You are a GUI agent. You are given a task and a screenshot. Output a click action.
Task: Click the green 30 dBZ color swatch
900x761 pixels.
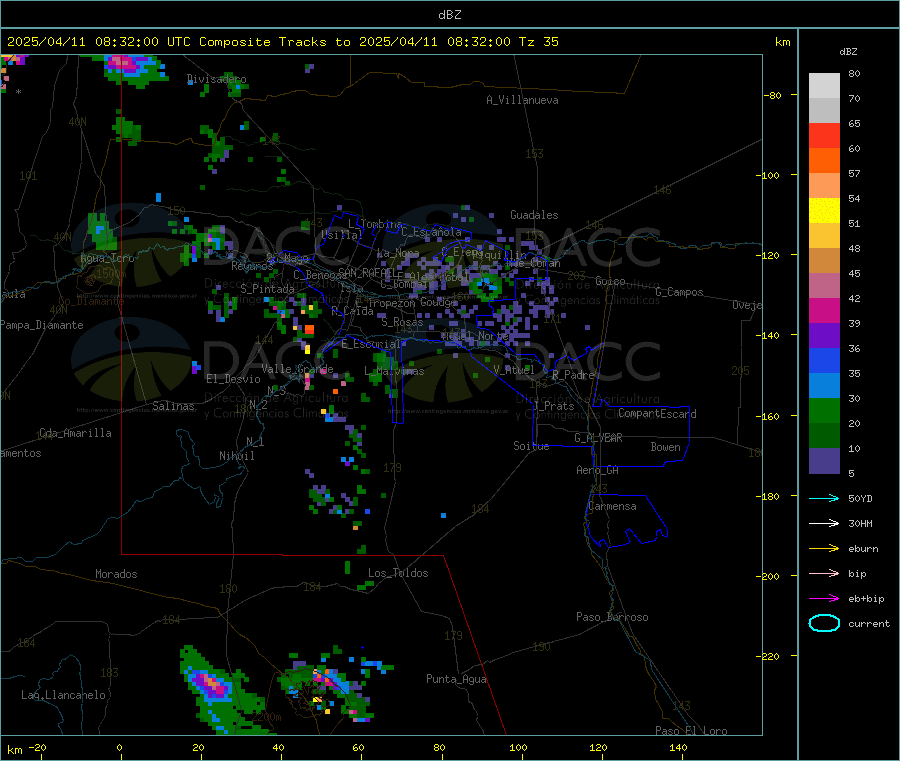(824, 410)
